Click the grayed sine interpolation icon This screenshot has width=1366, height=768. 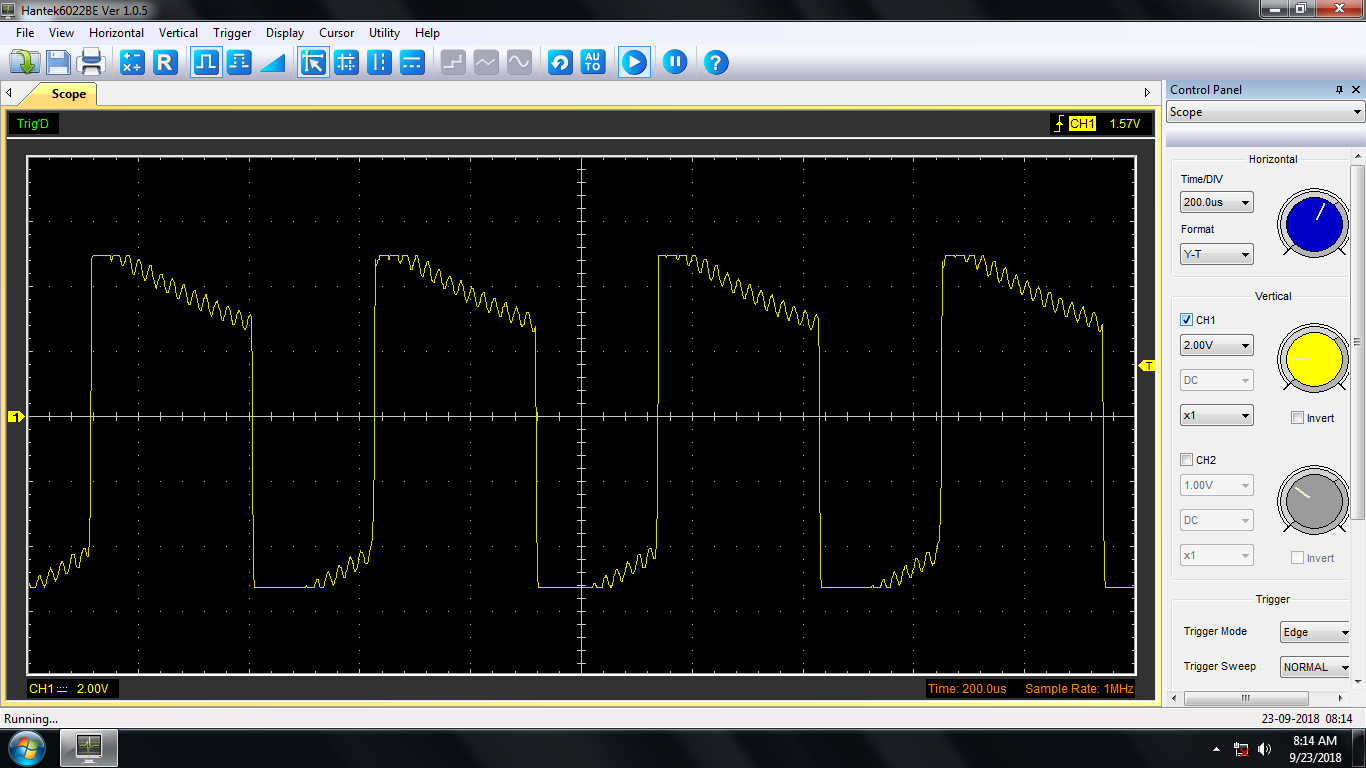(x=519, y=62)
